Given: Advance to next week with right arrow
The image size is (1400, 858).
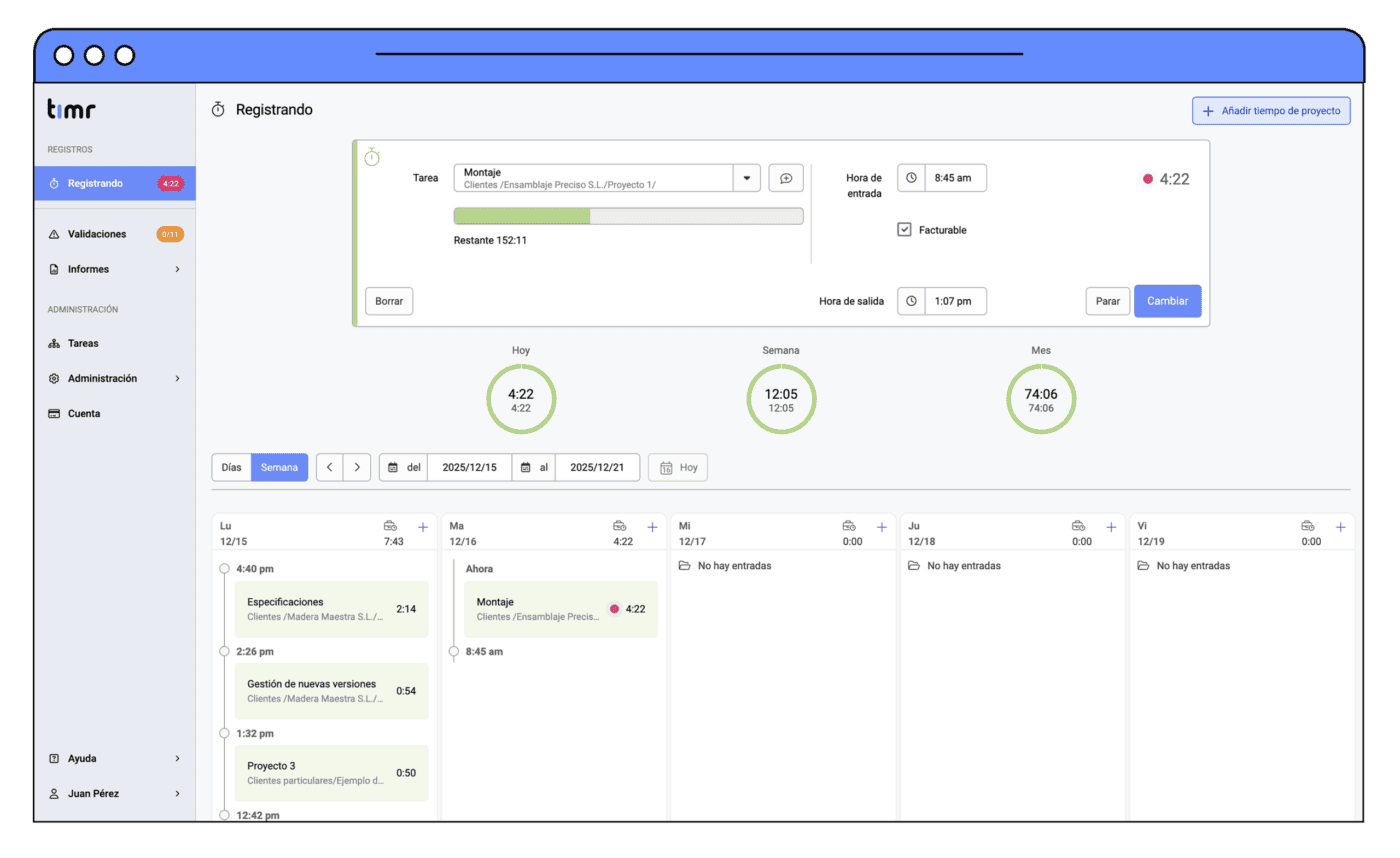Looking at the screenshot, I should [x=357, y=467].
